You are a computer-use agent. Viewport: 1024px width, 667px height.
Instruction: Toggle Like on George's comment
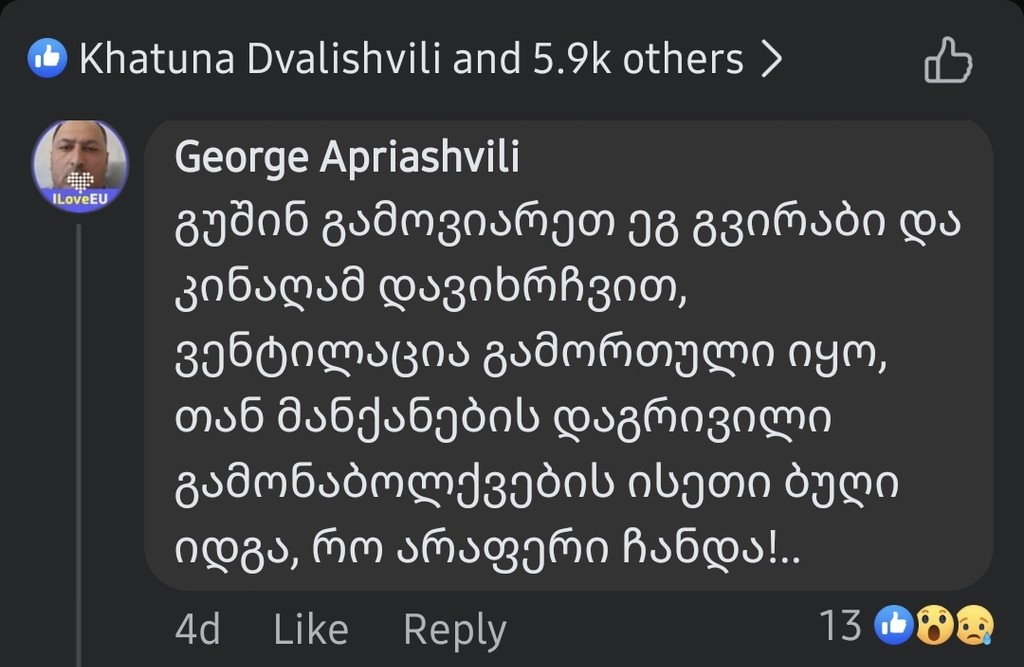pyautogui.click(x=308, y=628)
